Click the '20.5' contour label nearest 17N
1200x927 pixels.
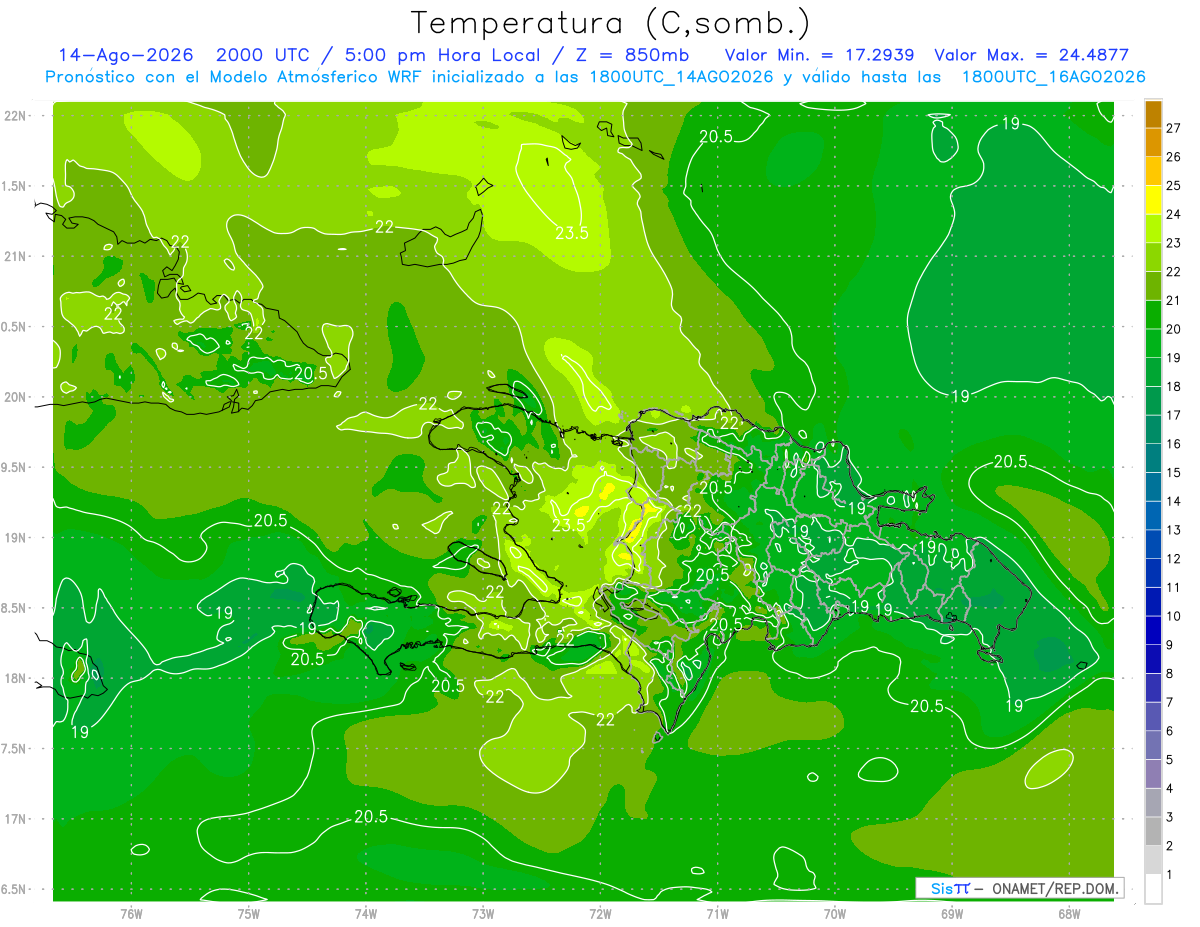(x=371, y=817)
